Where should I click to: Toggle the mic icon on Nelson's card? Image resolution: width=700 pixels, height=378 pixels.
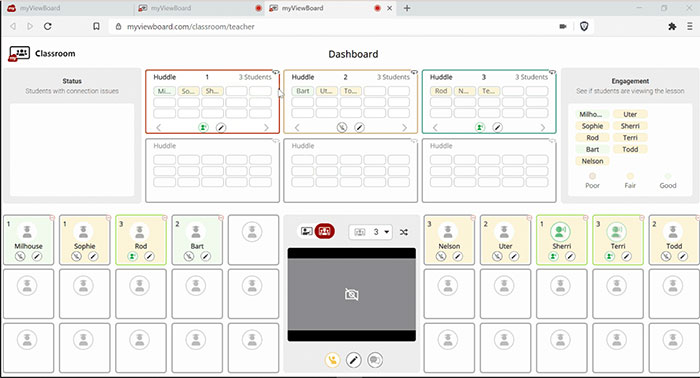441,256
